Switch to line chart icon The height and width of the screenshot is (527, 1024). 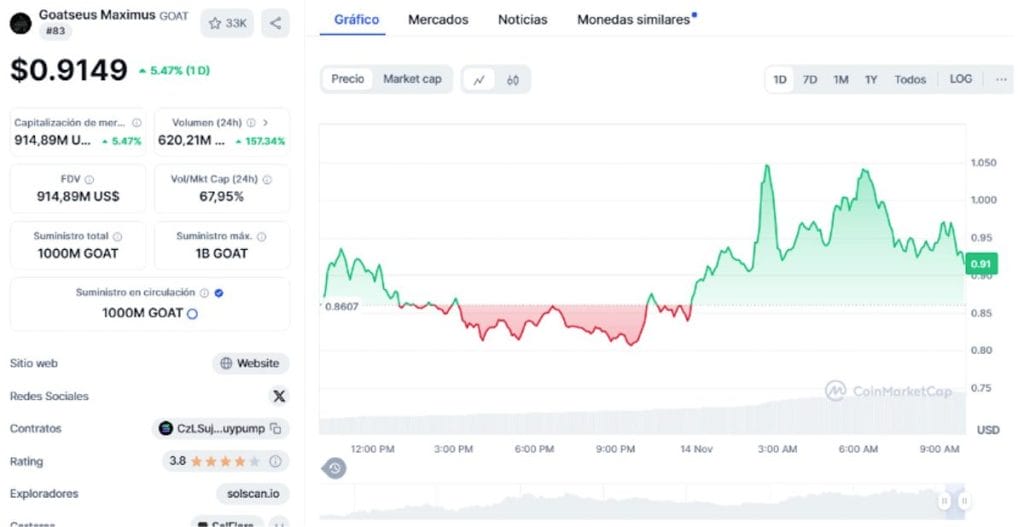[479, 80]
